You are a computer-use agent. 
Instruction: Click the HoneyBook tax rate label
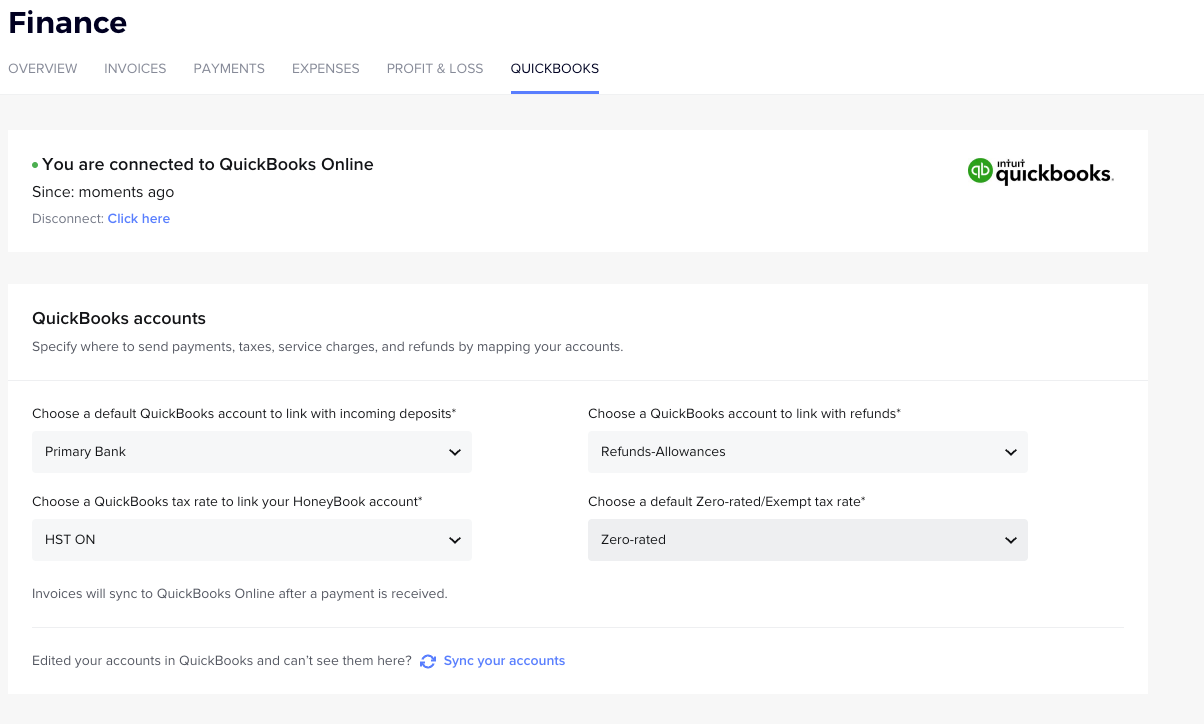227,501
